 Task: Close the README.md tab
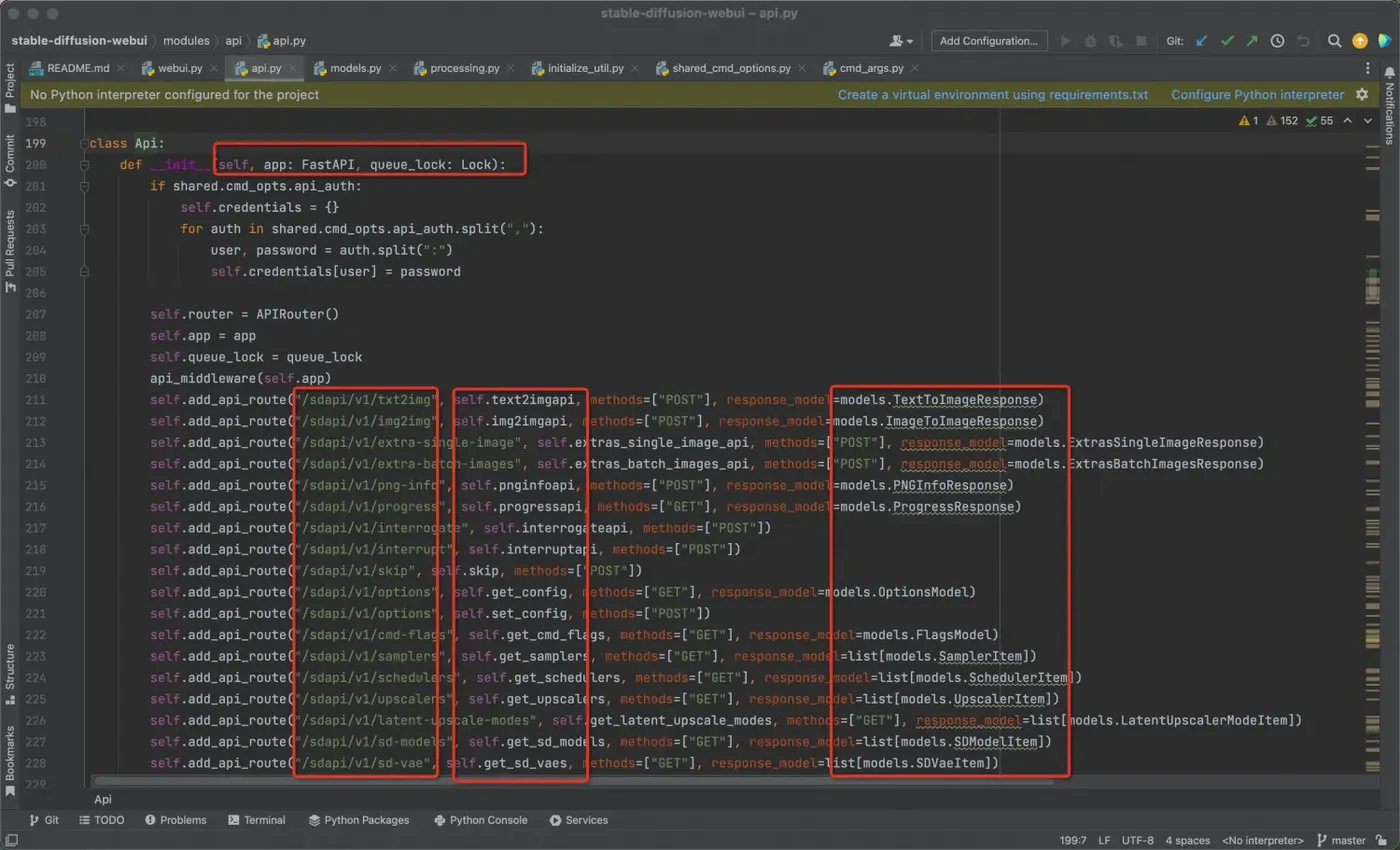point(120,69)
